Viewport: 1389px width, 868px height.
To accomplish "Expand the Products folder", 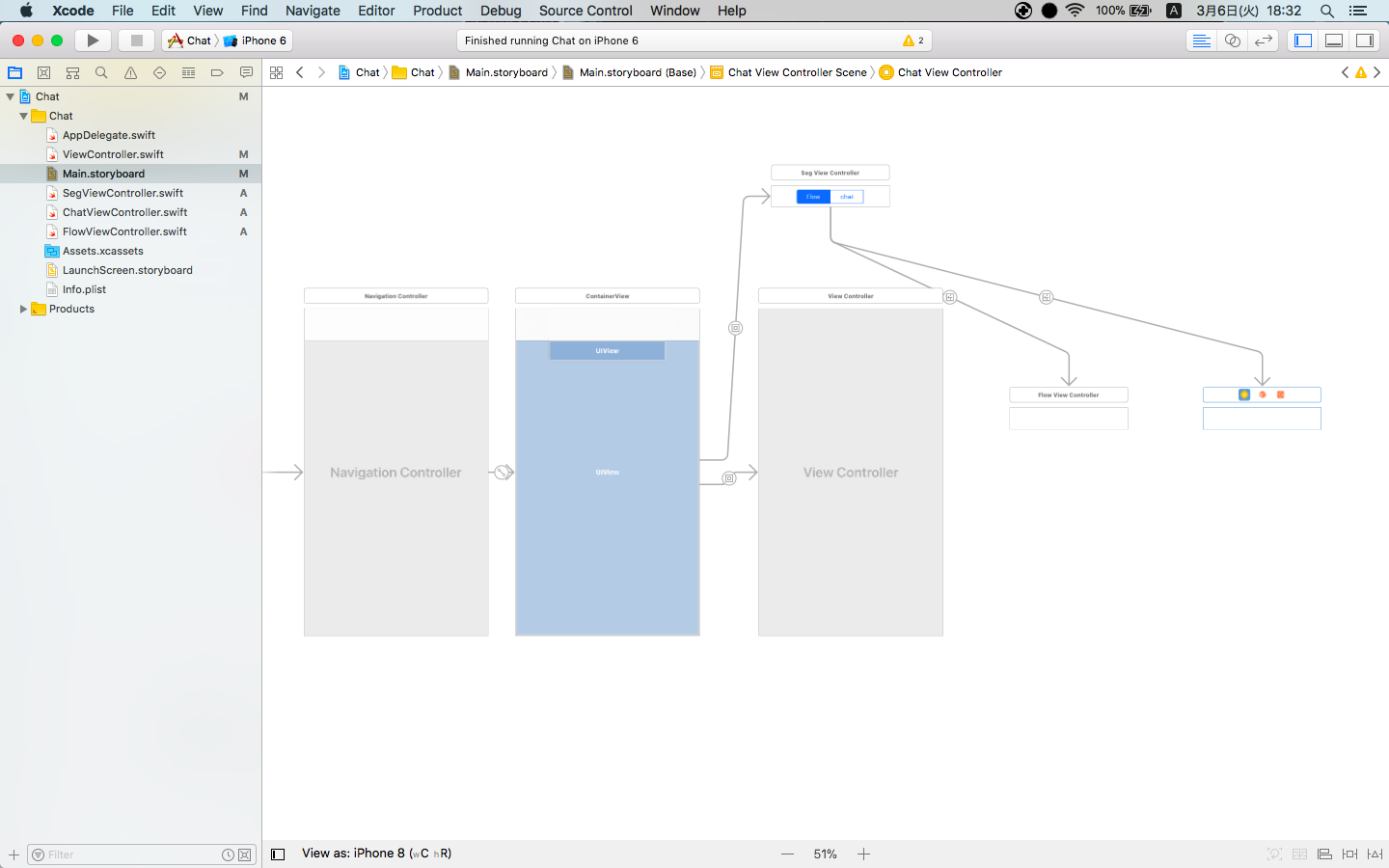I will tap(24, 309).
